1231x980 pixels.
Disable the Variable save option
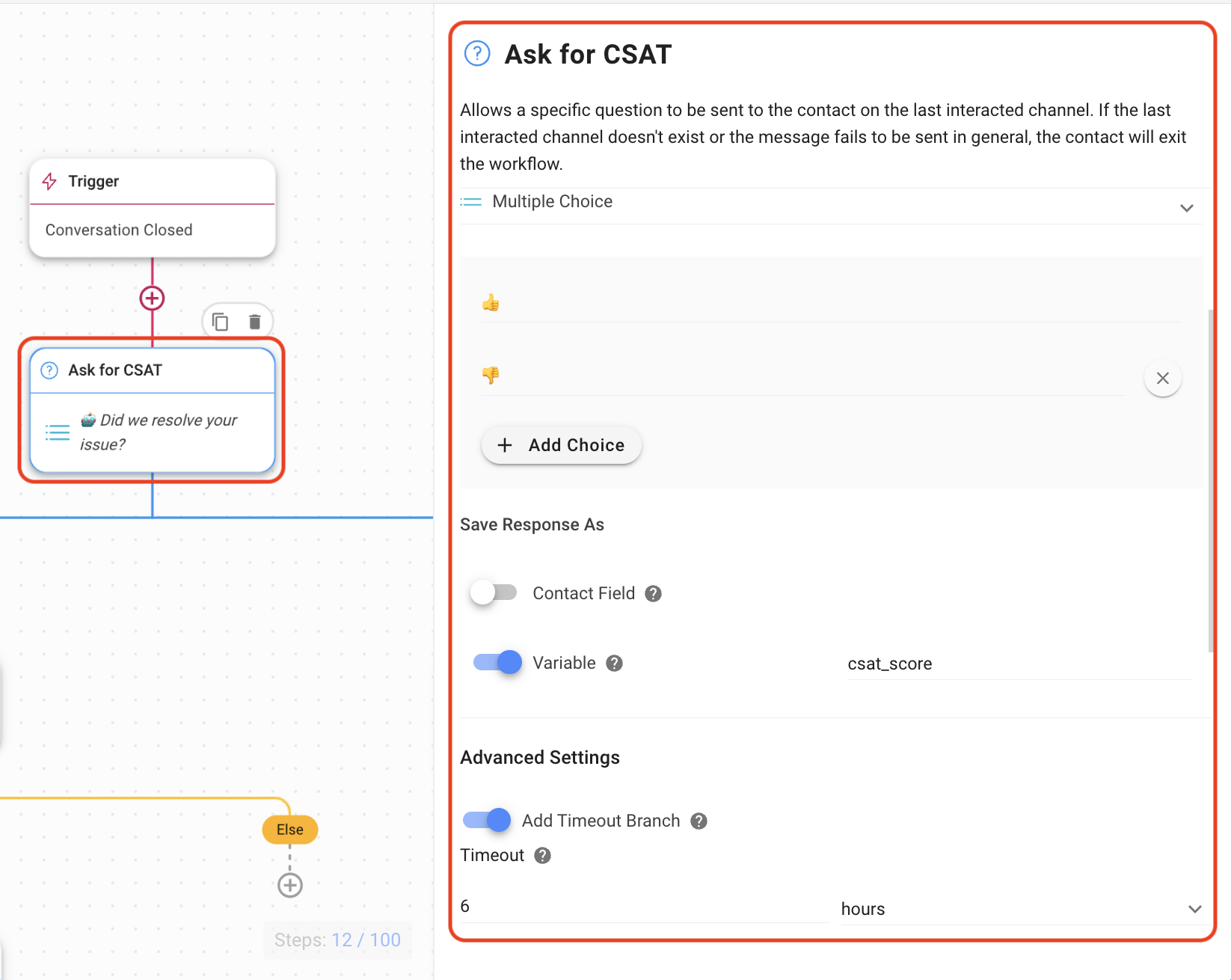[x=496, y=662]
